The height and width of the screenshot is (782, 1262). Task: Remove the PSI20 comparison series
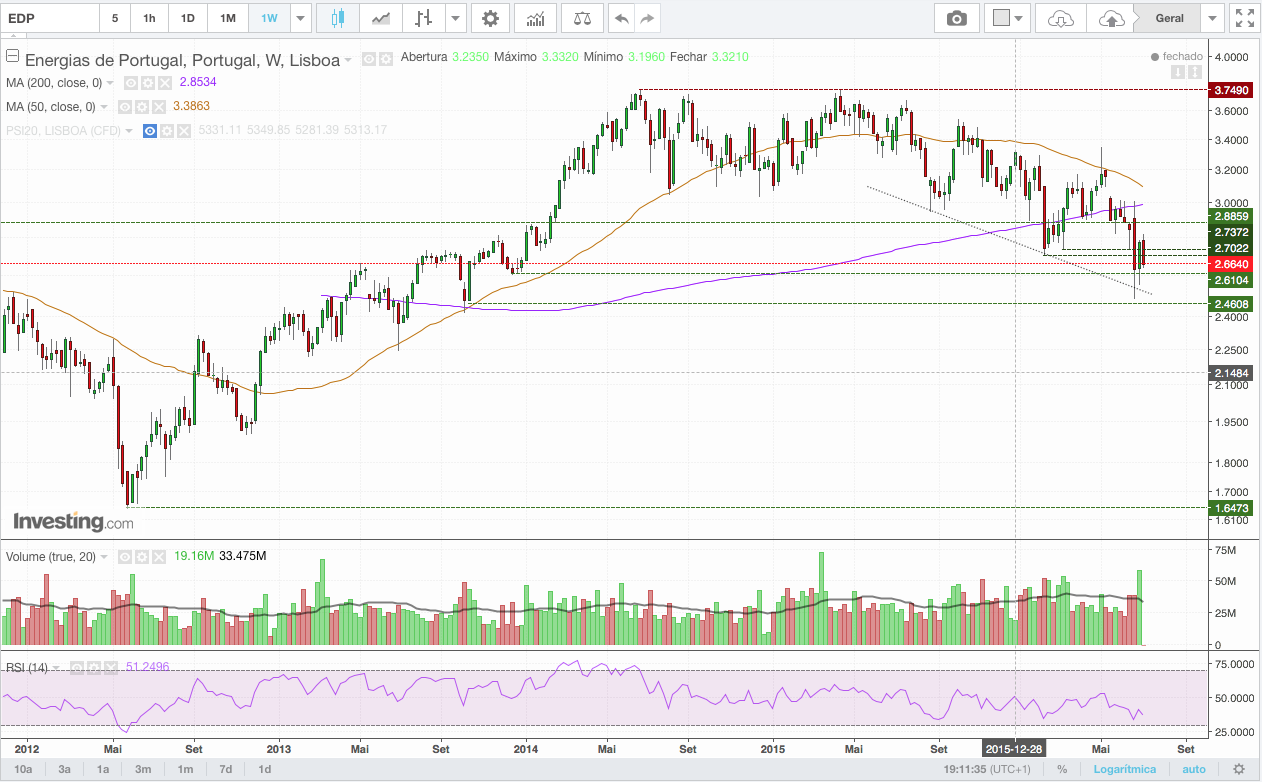[184, 131]
